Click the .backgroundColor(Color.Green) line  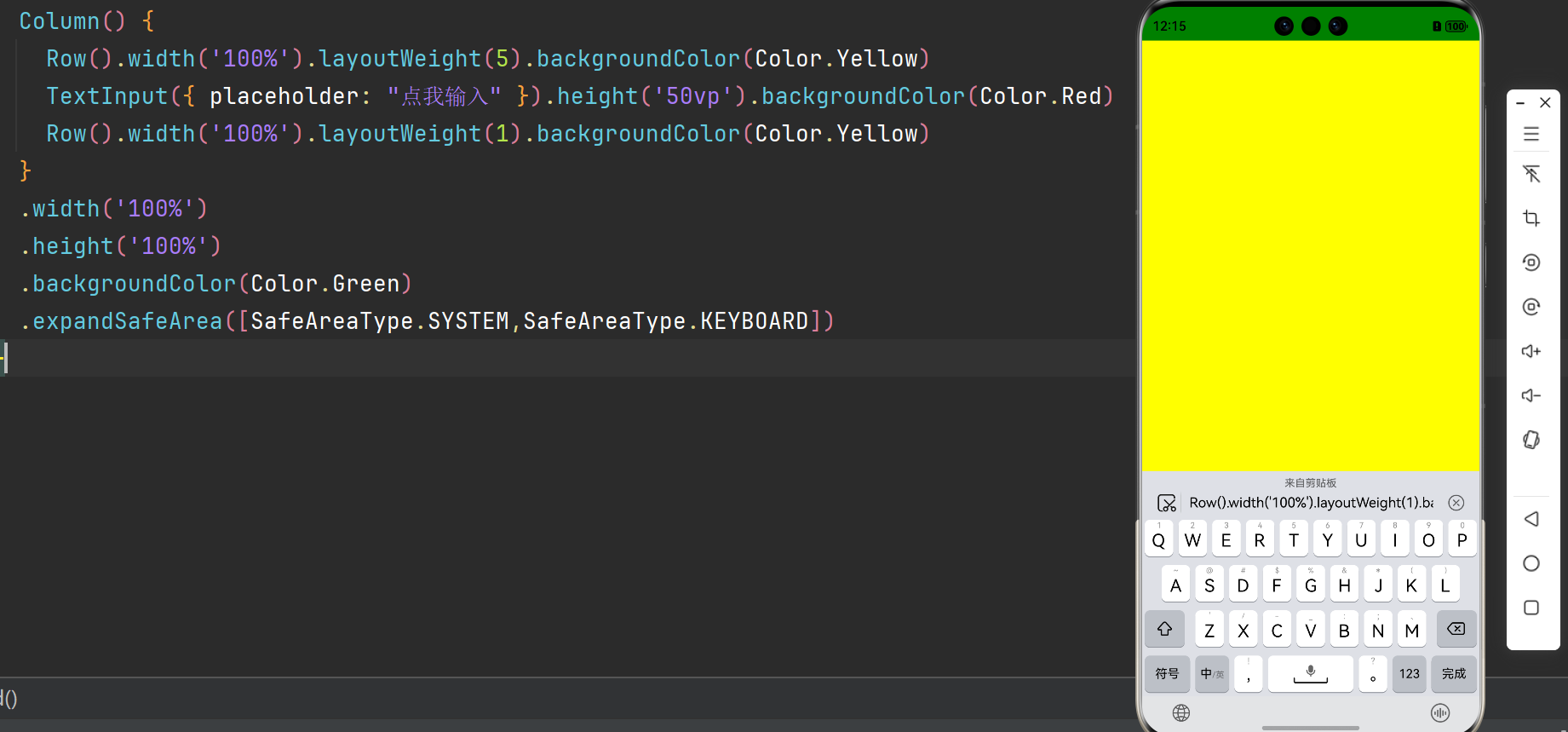(x=216, y=284)
